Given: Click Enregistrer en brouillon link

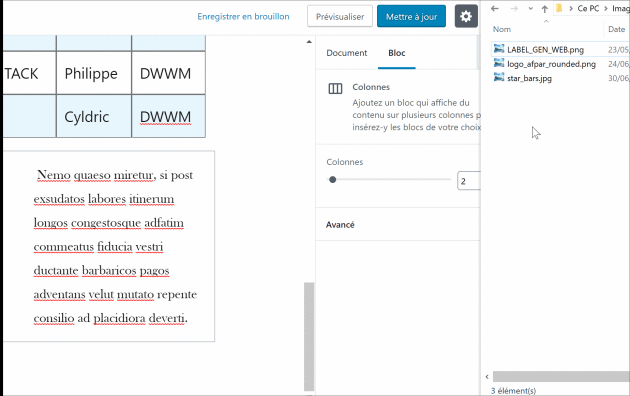Looking at the screenshot, I should (x=243, y=16).
